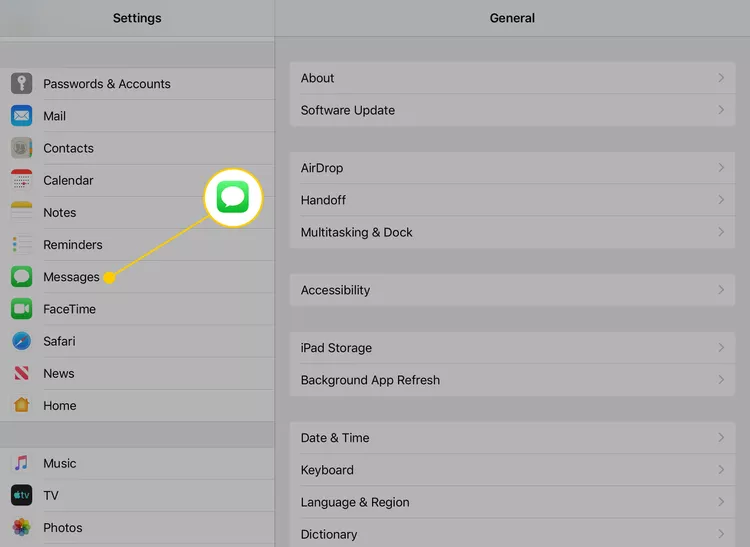Click the green Messages icon in sidebar

coord(22,277)
